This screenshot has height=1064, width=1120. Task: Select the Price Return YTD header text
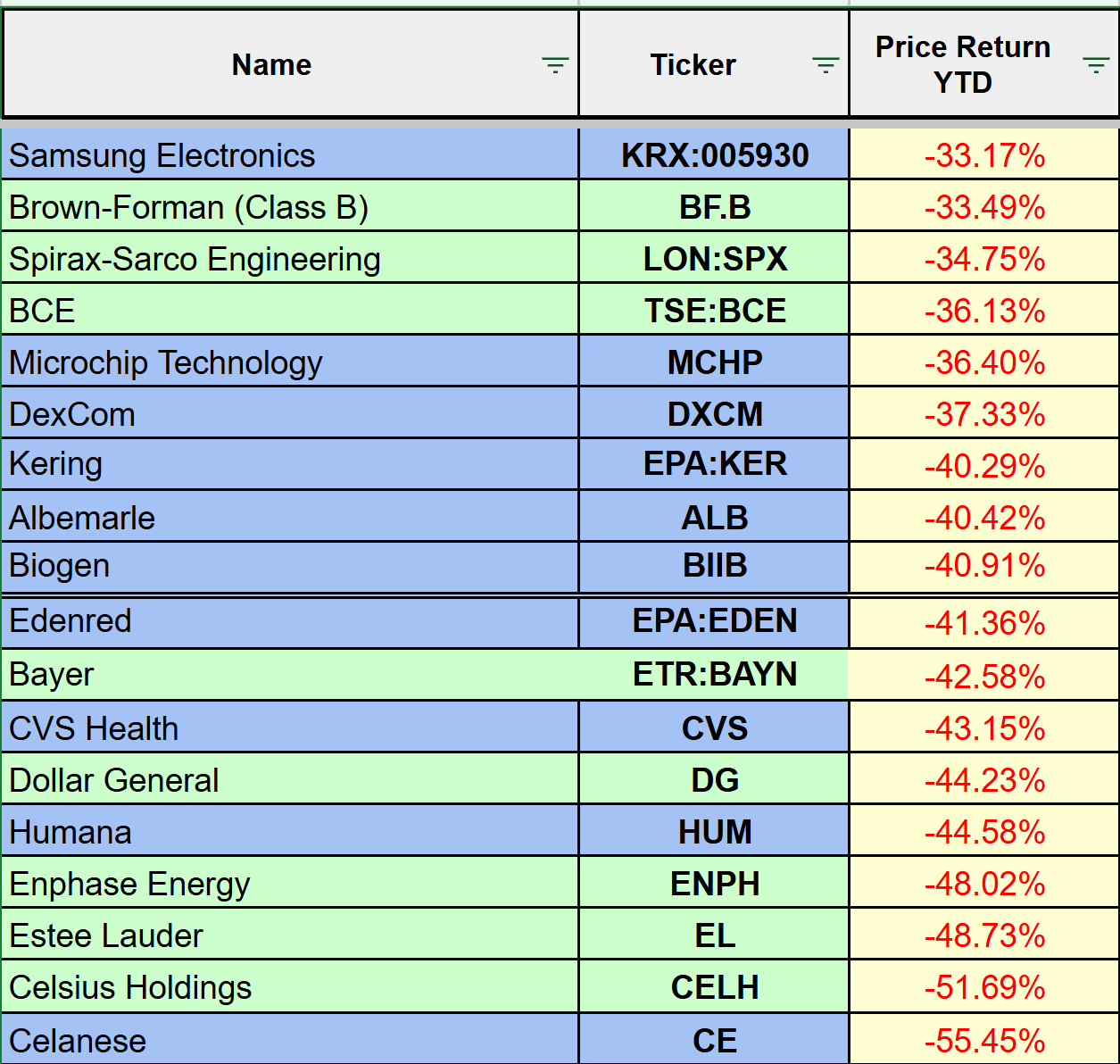click(x=962, y=65)
